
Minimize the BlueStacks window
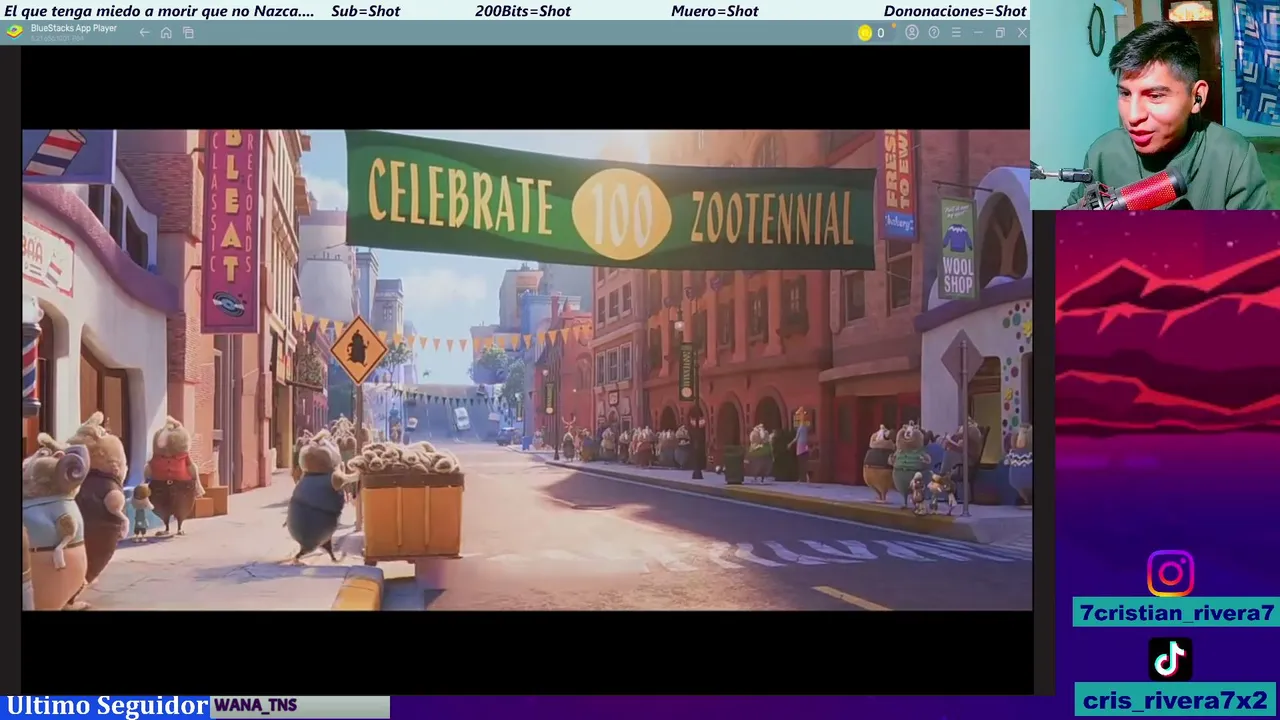(978, 33)
